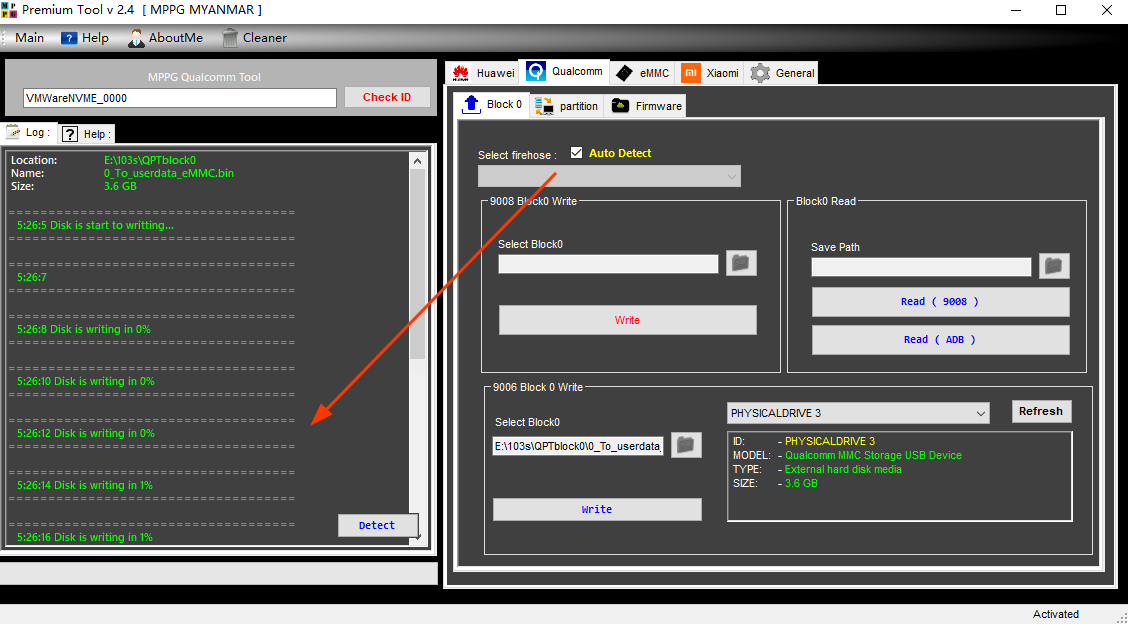Switch to the Xiaomi tab
This screenshot has height=624, width=1128.
pyautogui.click(x=710, y=73)
